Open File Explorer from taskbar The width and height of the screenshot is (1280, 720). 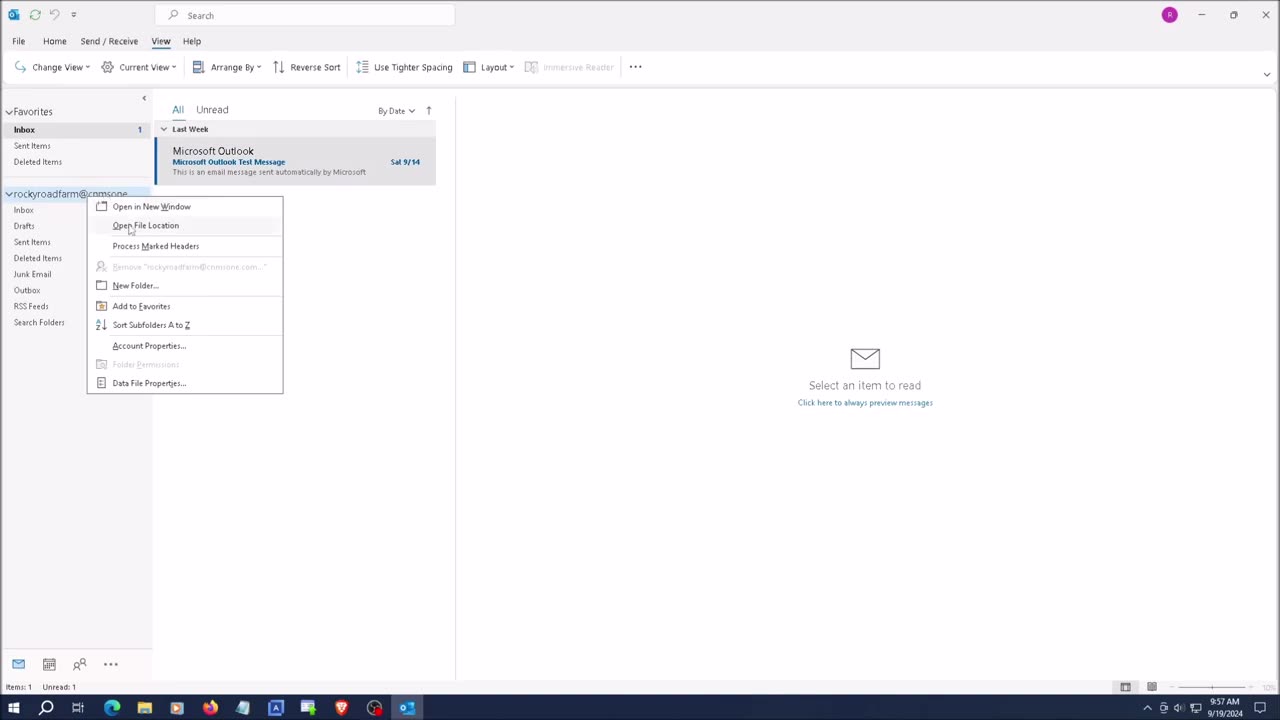tap(145, 708)
